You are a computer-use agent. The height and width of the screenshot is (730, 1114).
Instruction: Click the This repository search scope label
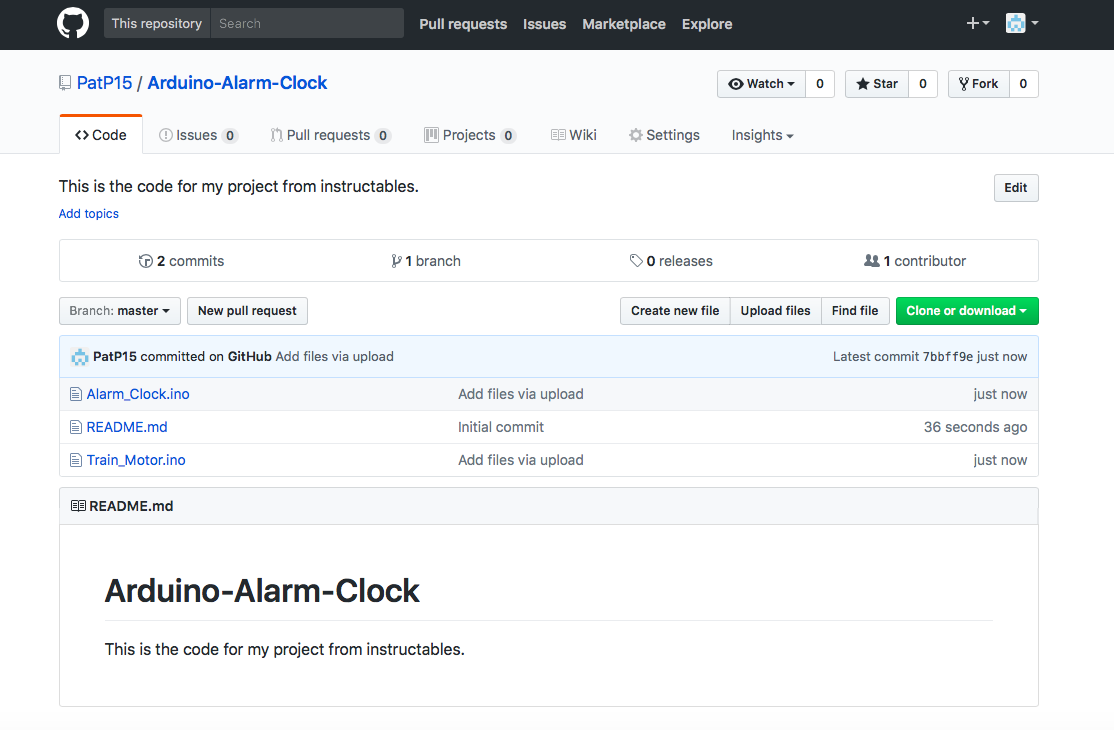point(157,23)
